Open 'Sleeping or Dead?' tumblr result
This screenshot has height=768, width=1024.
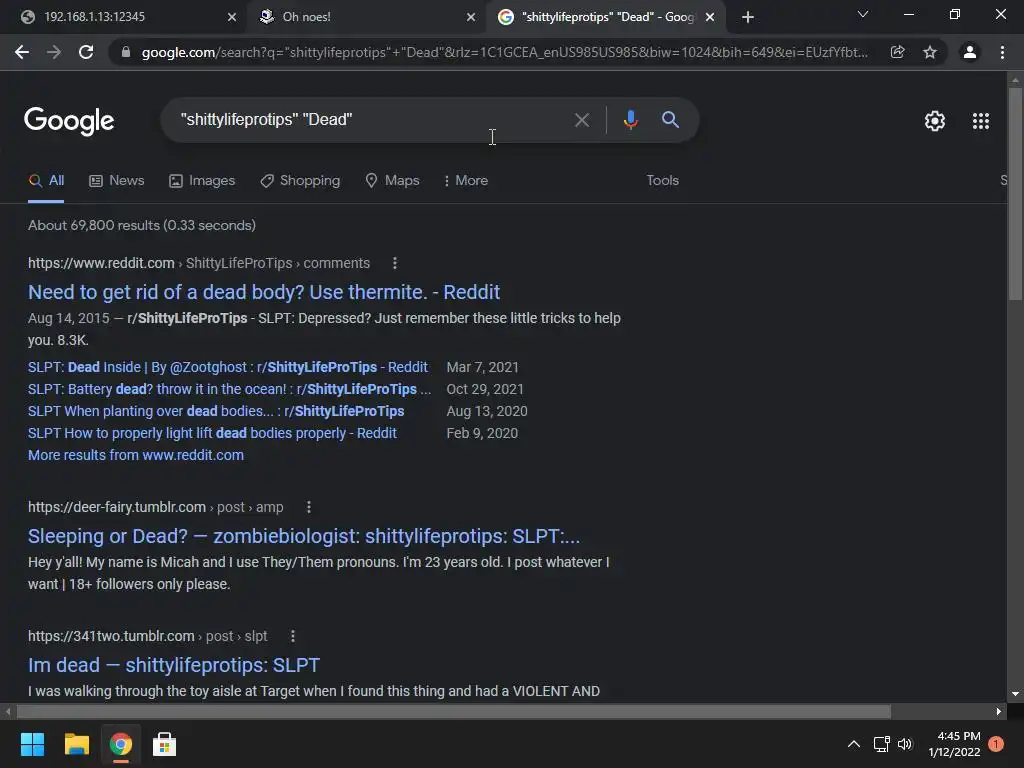tap(304, 536)
